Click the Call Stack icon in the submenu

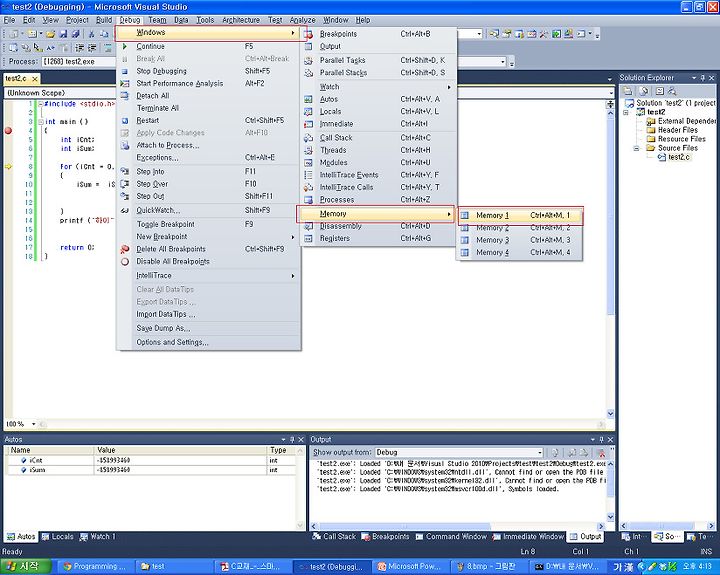(x=309, y=138)
